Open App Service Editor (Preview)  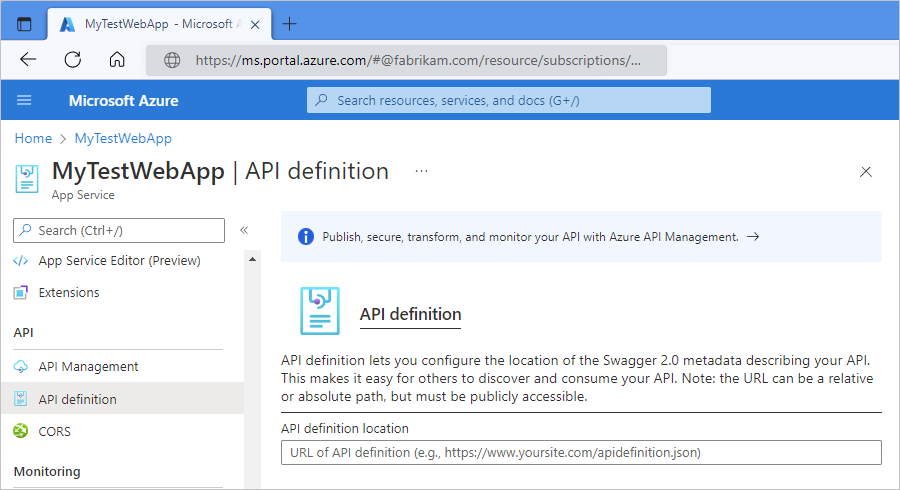pos(119,260)
